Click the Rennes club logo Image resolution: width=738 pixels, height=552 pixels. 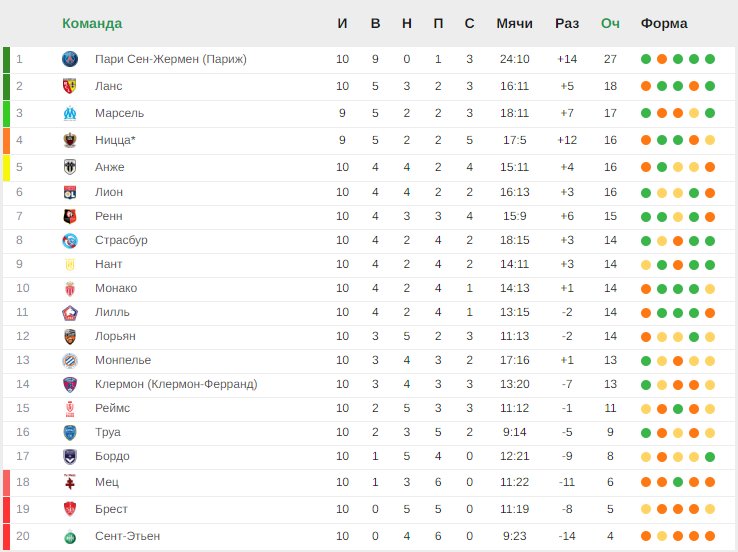pyautogui.click(x=70, y=216)
